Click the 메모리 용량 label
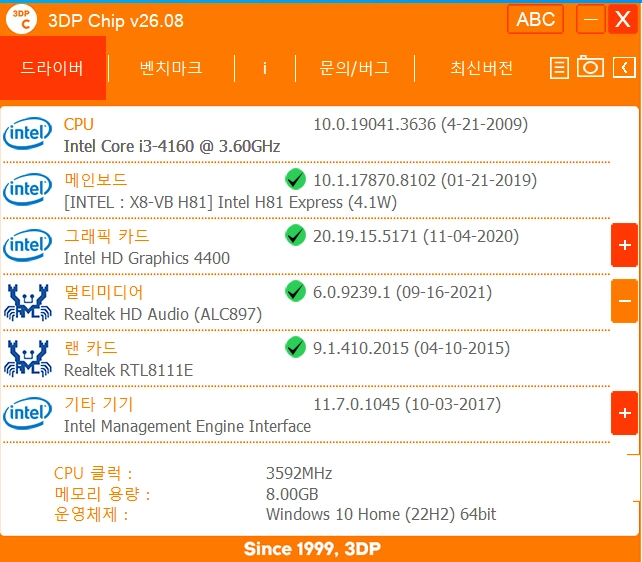 (102, 494)
